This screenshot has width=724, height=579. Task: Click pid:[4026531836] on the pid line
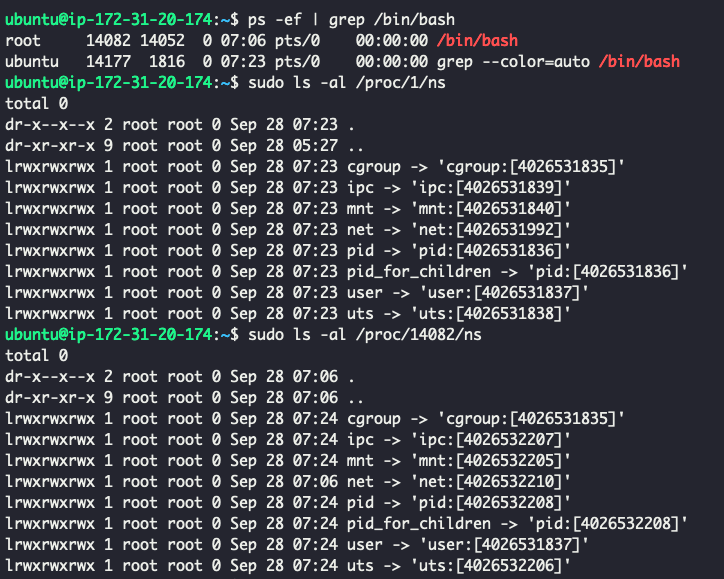click(490, 251)
